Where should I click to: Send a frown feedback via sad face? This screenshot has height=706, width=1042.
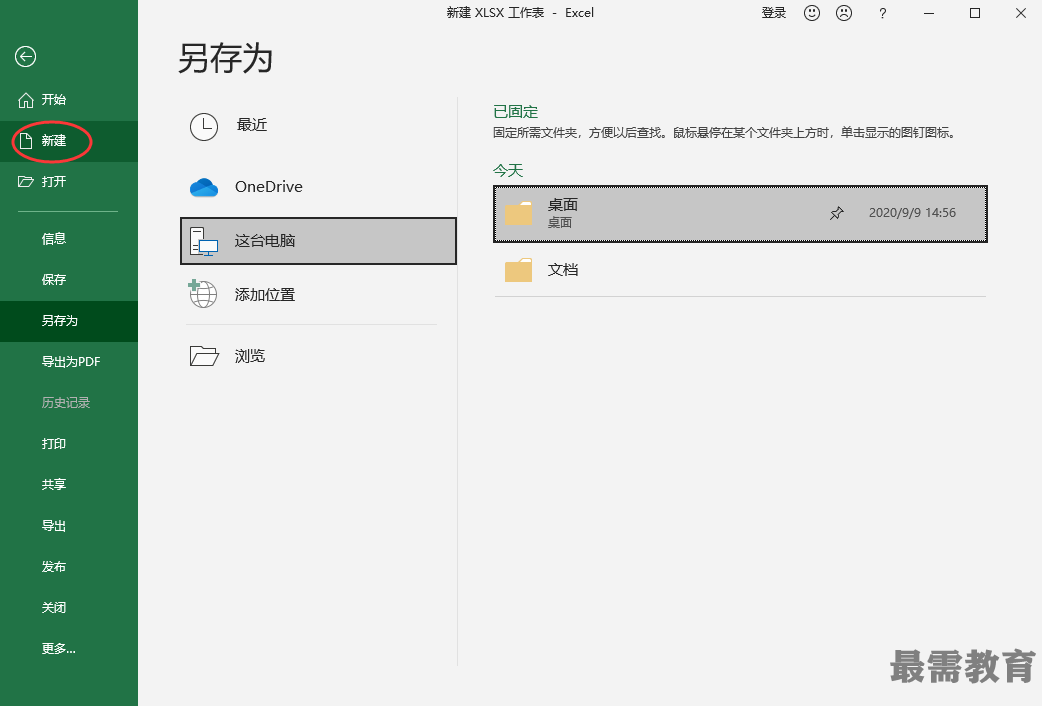pyautogui.click(x=844, y=13)
